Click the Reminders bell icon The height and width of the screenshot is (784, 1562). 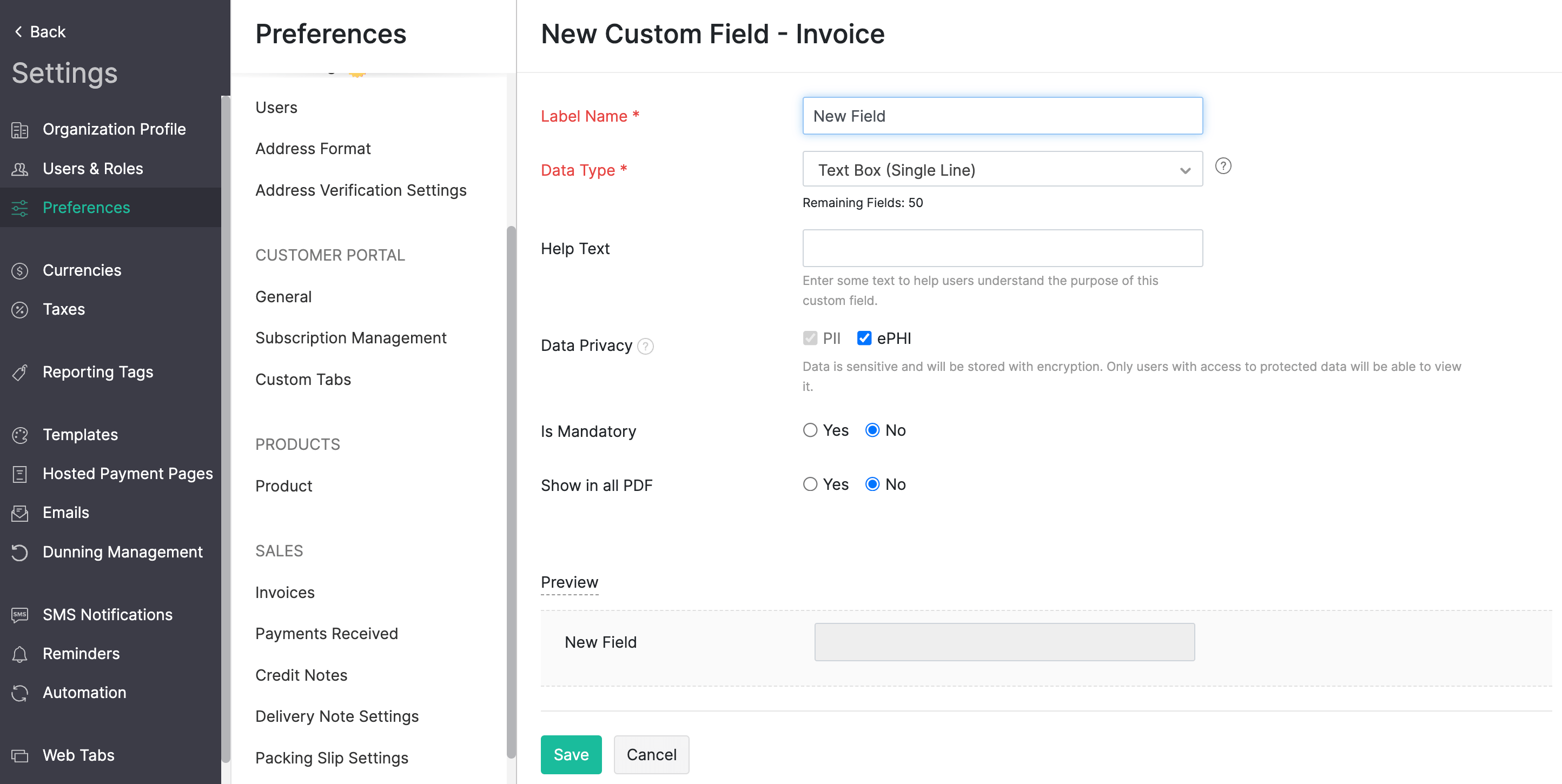click(19, 654)
